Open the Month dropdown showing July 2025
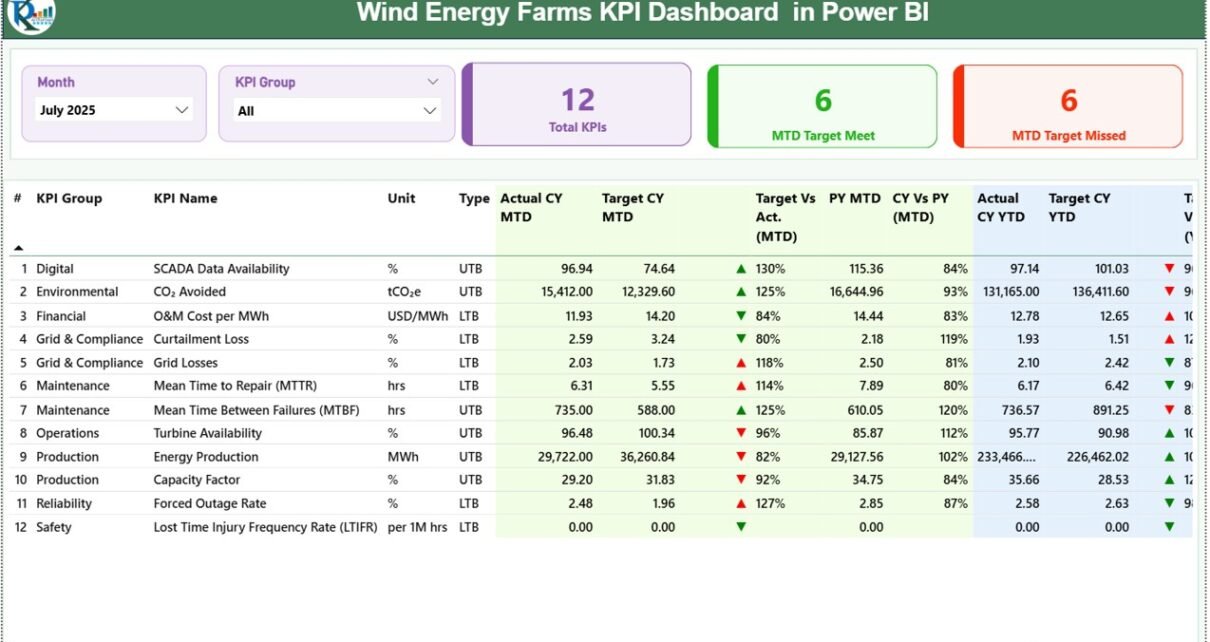1210x642 pixels. pos(182,110)
